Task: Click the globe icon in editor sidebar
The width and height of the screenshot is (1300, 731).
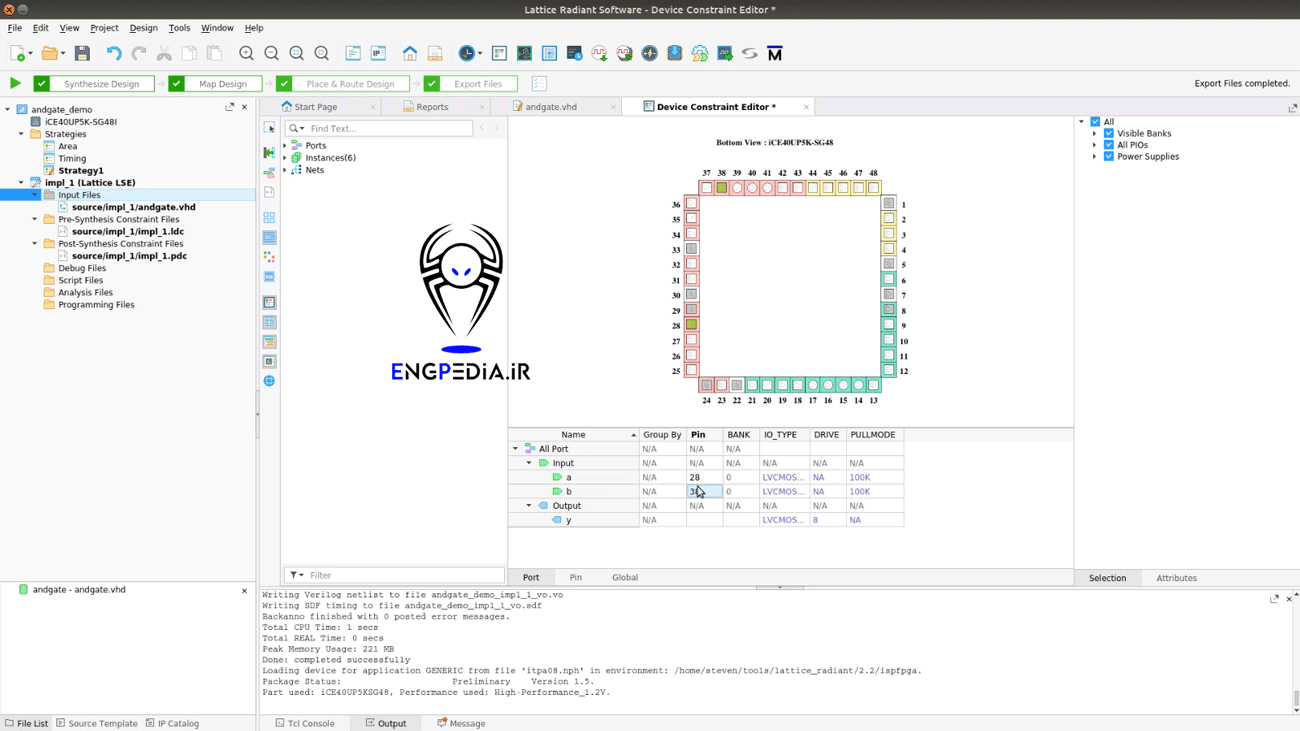Action: point(269,381)
